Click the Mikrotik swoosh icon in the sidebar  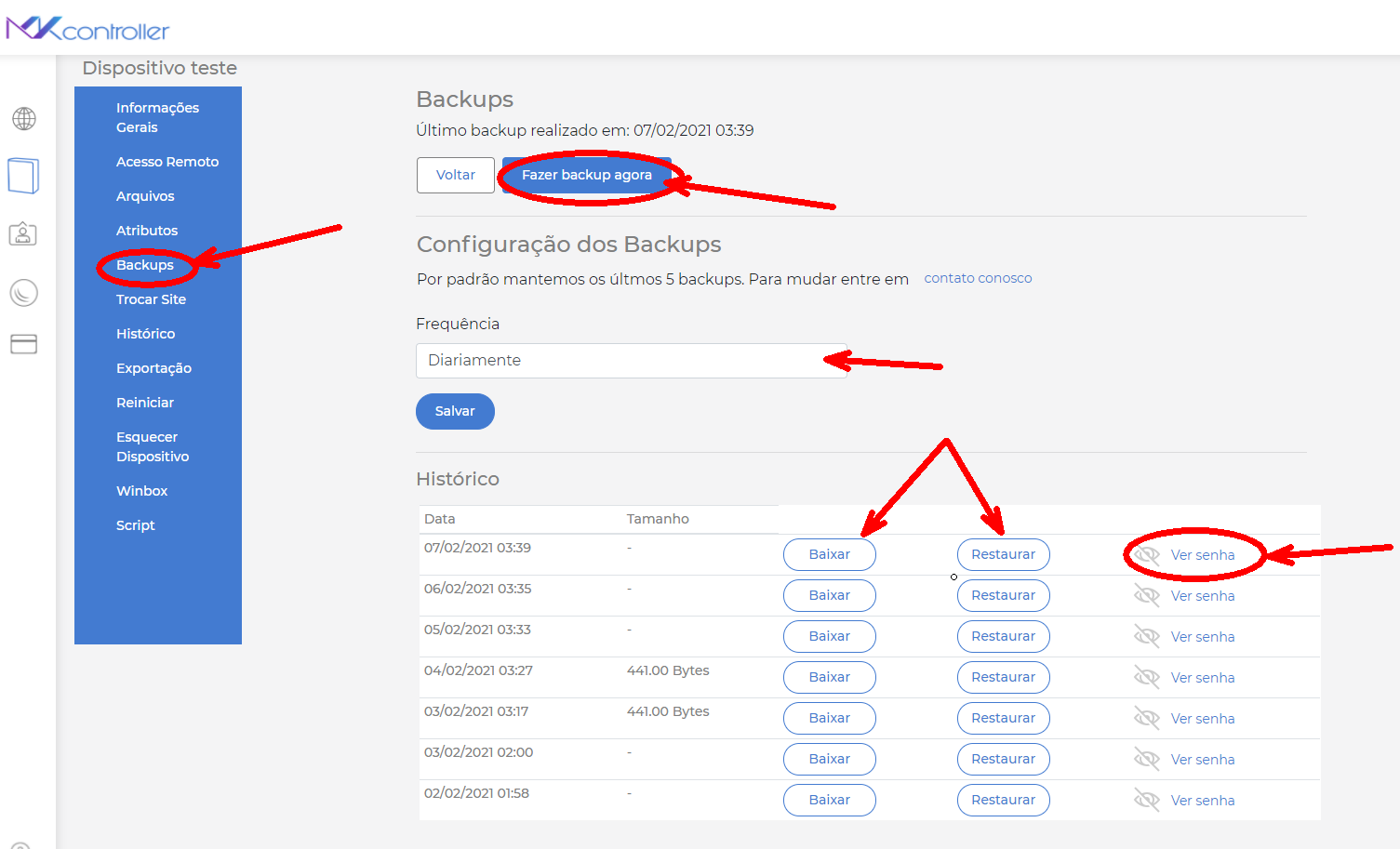point(23,292)
